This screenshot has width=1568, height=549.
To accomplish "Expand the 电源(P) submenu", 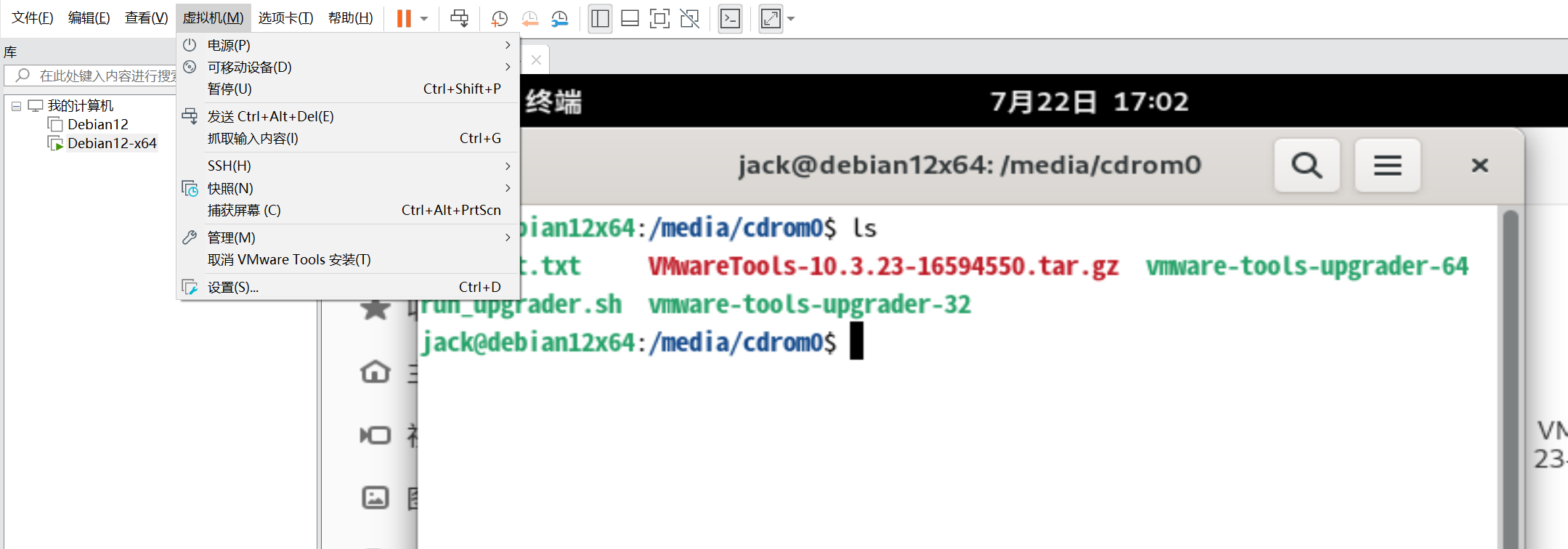I will click(x=349, y=45).
